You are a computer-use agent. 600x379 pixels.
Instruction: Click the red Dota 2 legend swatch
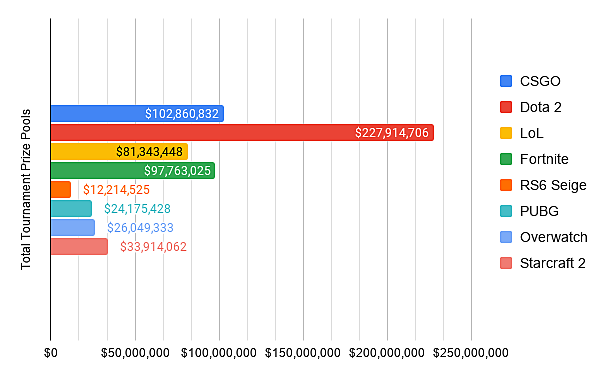[x=506, y=107]
